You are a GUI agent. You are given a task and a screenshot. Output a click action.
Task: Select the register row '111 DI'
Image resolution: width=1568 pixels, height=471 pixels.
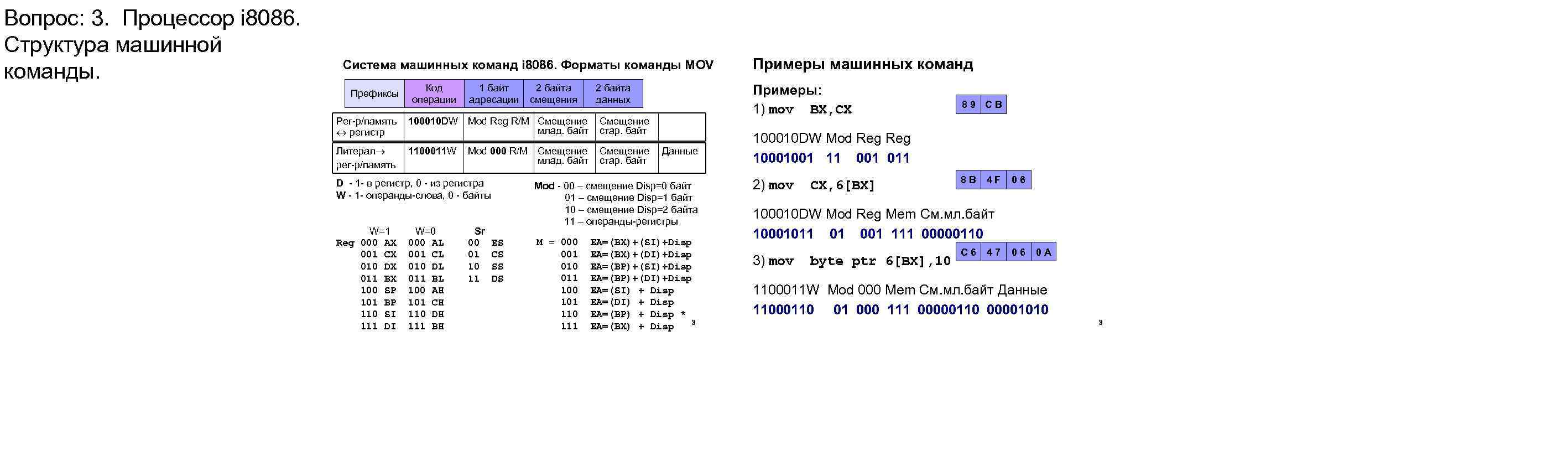(x=378, y=327)
